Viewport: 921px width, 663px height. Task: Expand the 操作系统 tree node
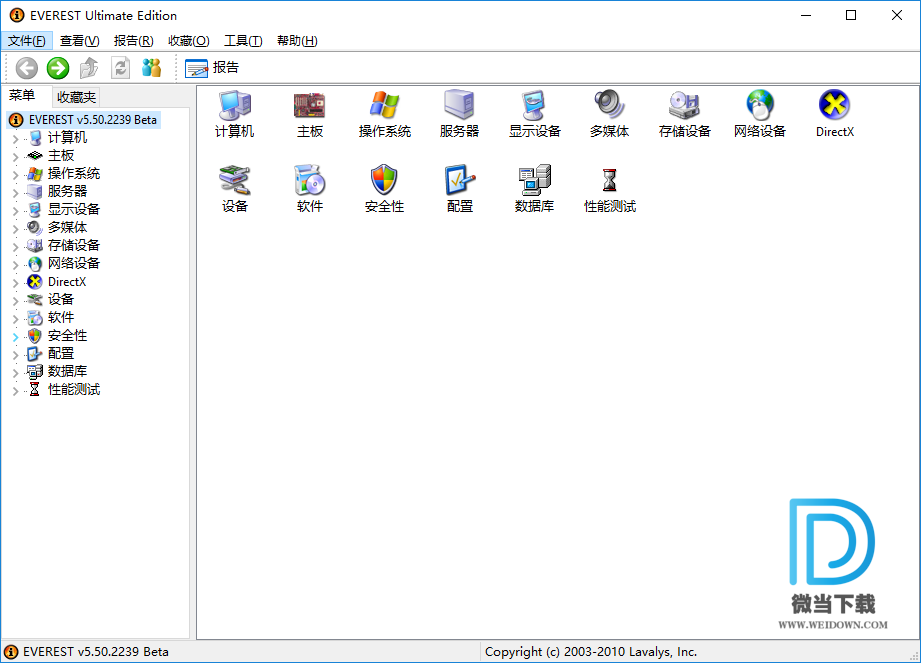(x=16, y=175)
